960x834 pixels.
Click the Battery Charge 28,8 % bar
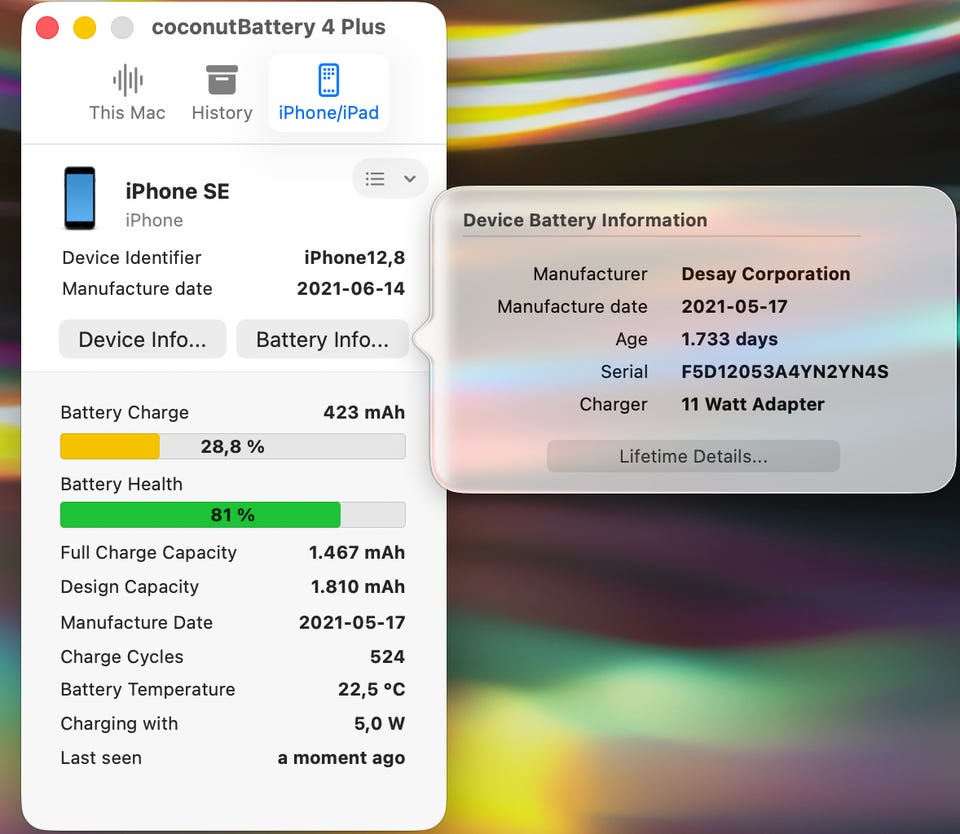pyautogui.click(x=233, y=446)
